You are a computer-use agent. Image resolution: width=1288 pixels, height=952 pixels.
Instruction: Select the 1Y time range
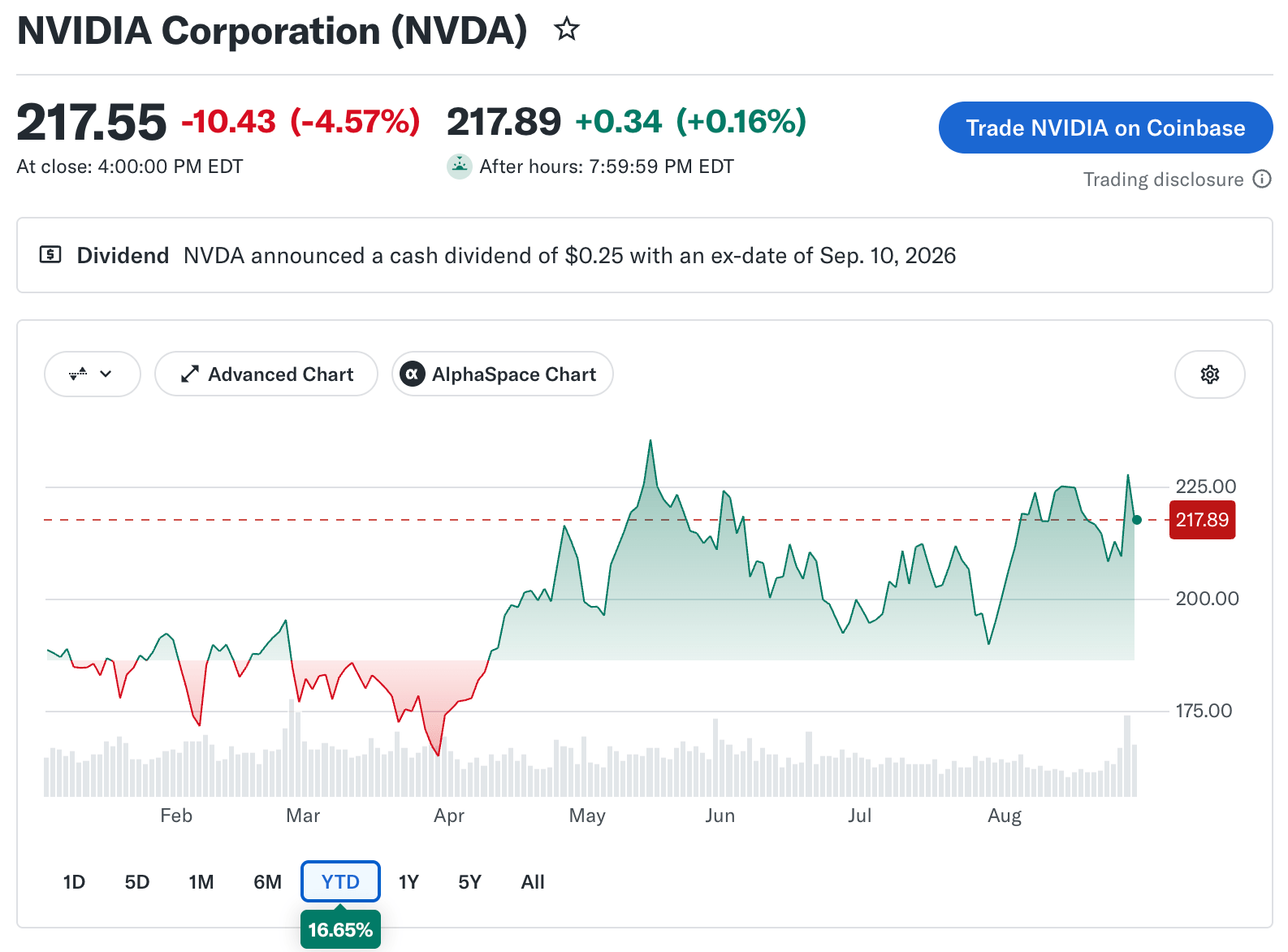408,882
